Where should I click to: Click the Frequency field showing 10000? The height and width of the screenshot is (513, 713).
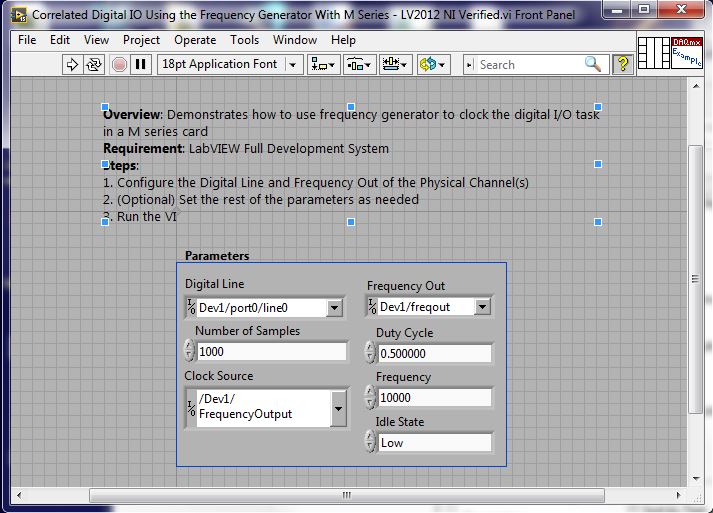(435, 397)
